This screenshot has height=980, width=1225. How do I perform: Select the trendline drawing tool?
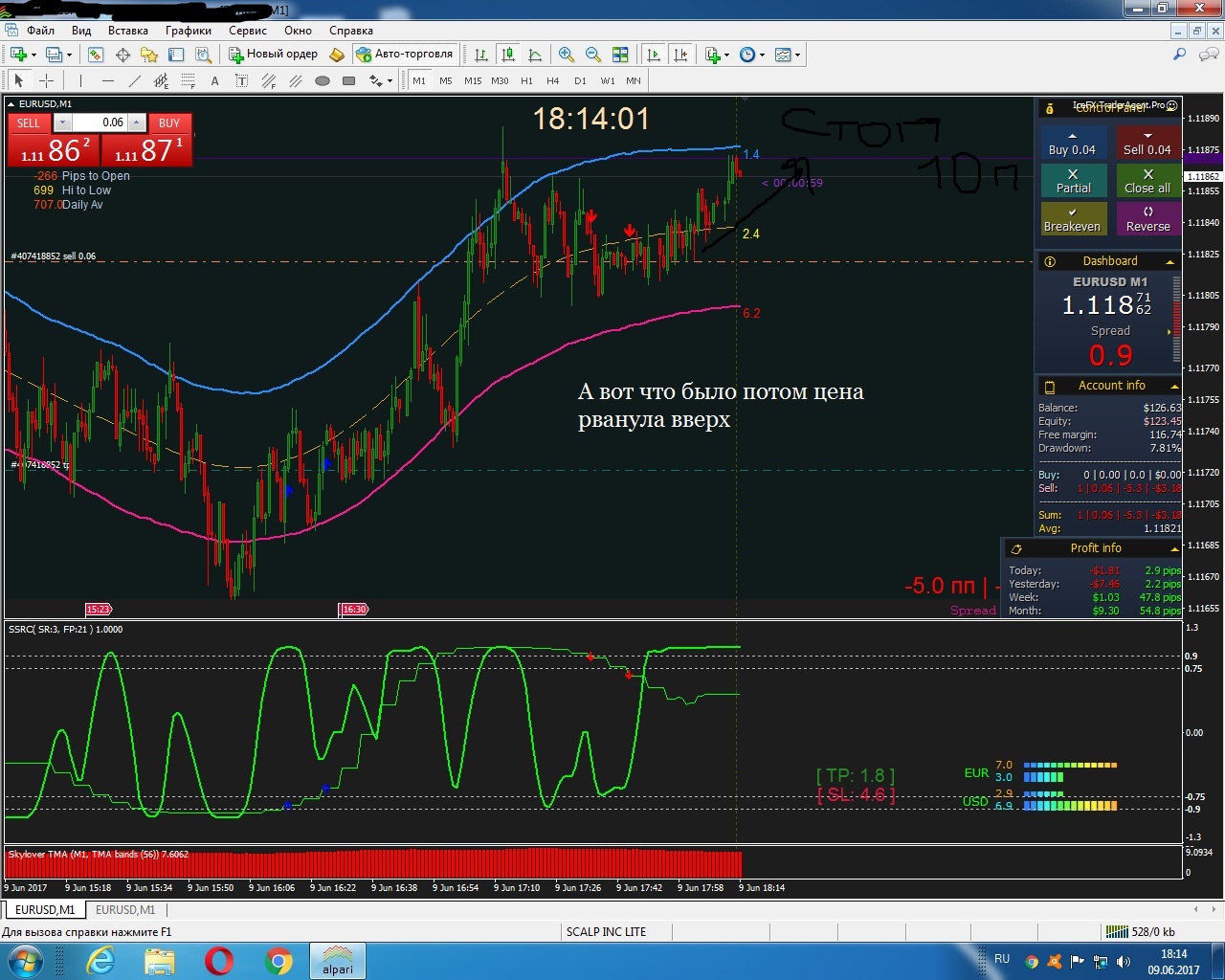click(x=134, y=80)
